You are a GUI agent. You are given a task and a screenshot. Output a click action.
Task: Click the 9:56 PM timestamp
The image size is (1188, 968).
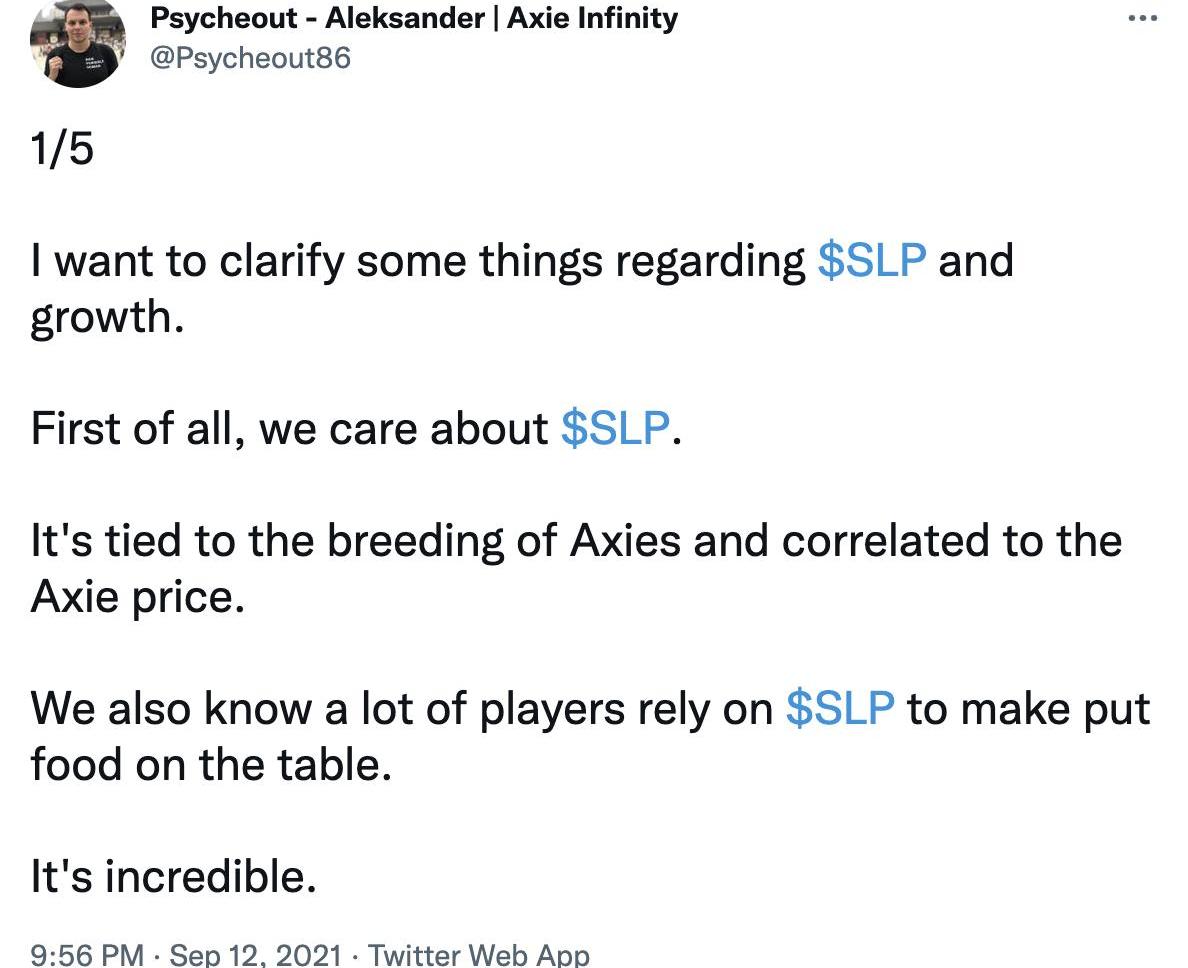[87, 954]
